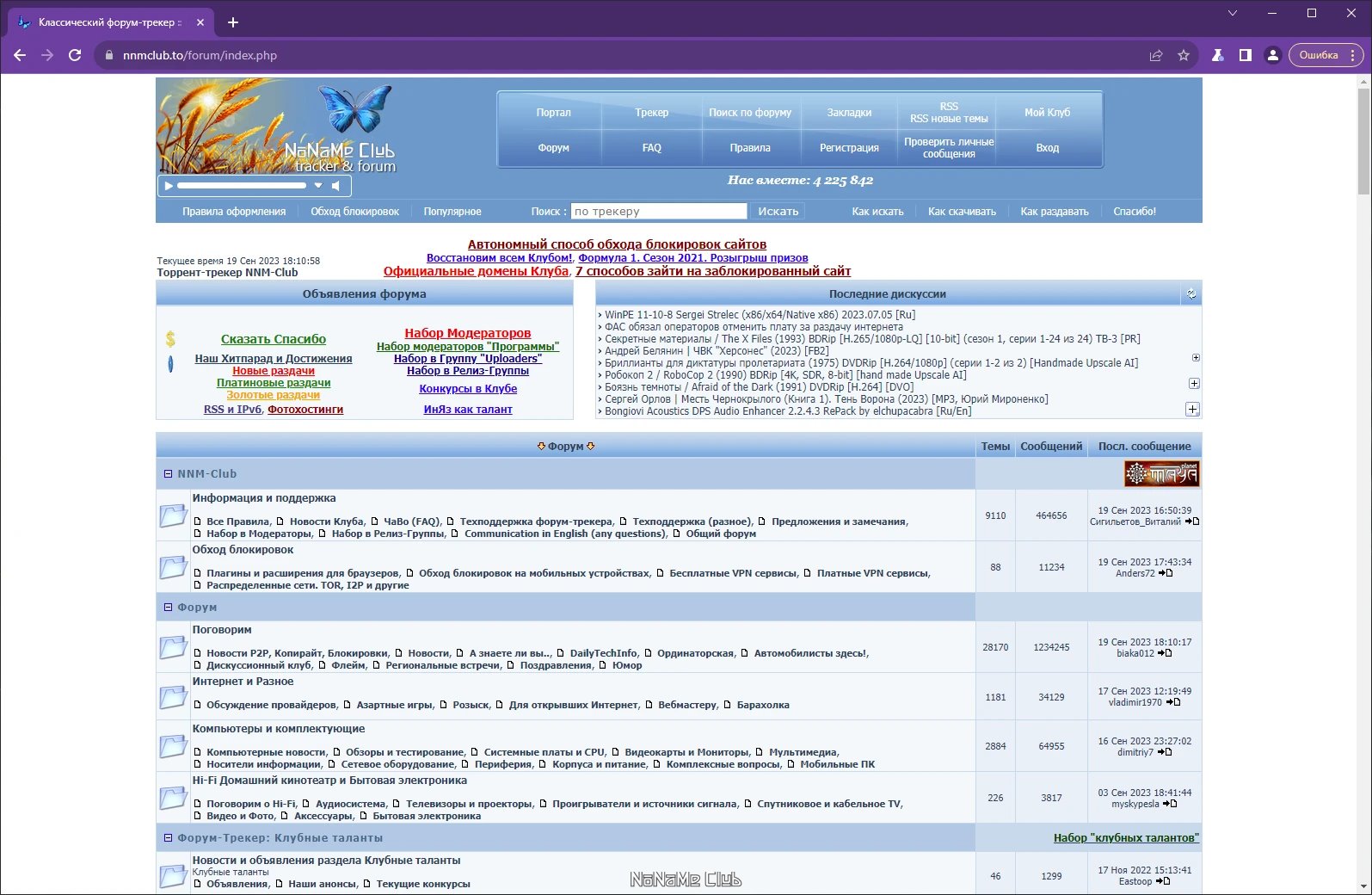Screen dimensions: 1372x895
Task: Click the left arrow icon beside Форум header
Action: coord(541,447)
